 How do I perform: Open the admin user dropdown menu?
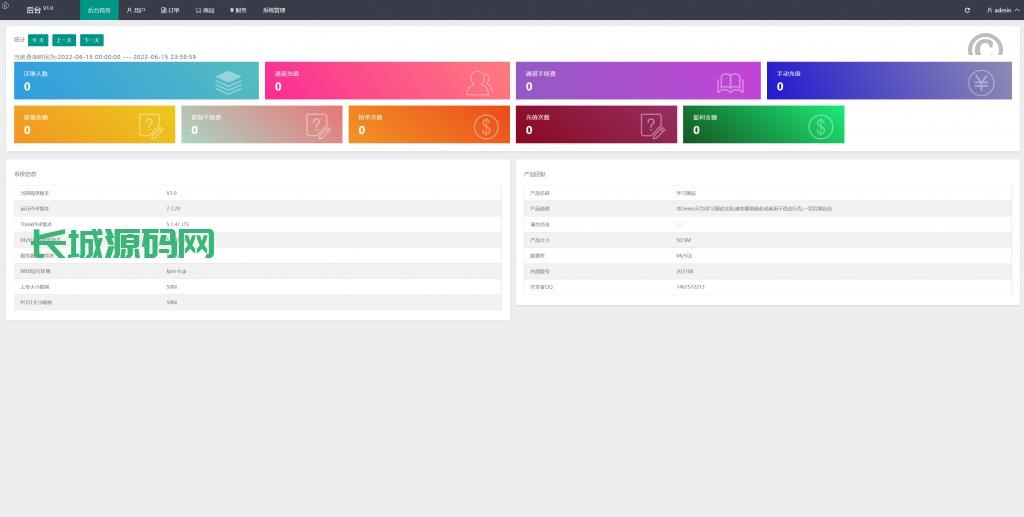pos(1001,10)
